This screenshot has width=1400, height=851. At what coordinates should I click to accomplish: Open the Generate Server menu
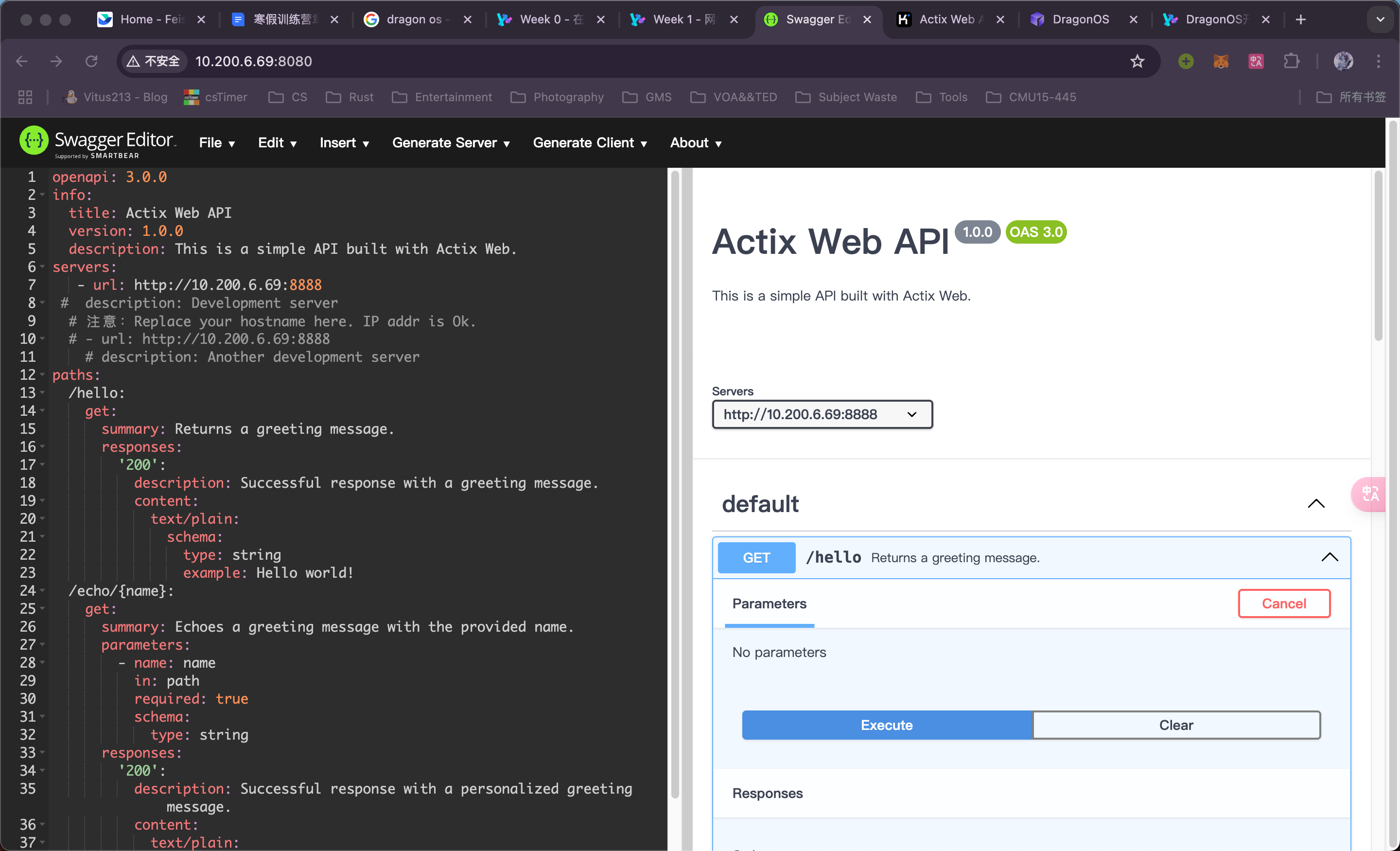[x=451, y=142]
